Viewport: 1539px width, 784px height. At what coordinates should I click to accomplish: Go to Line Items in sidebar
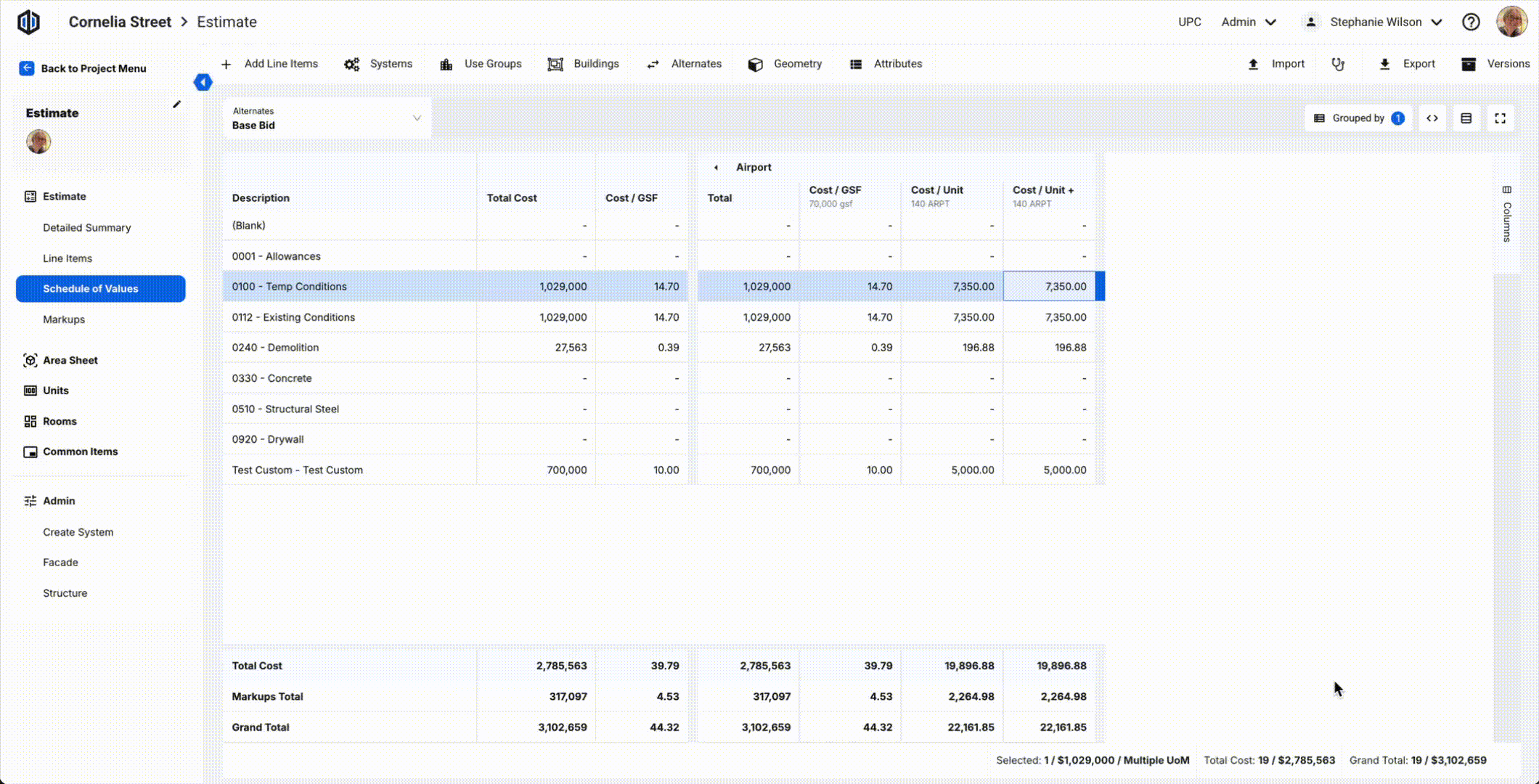[x=68, y=258]
